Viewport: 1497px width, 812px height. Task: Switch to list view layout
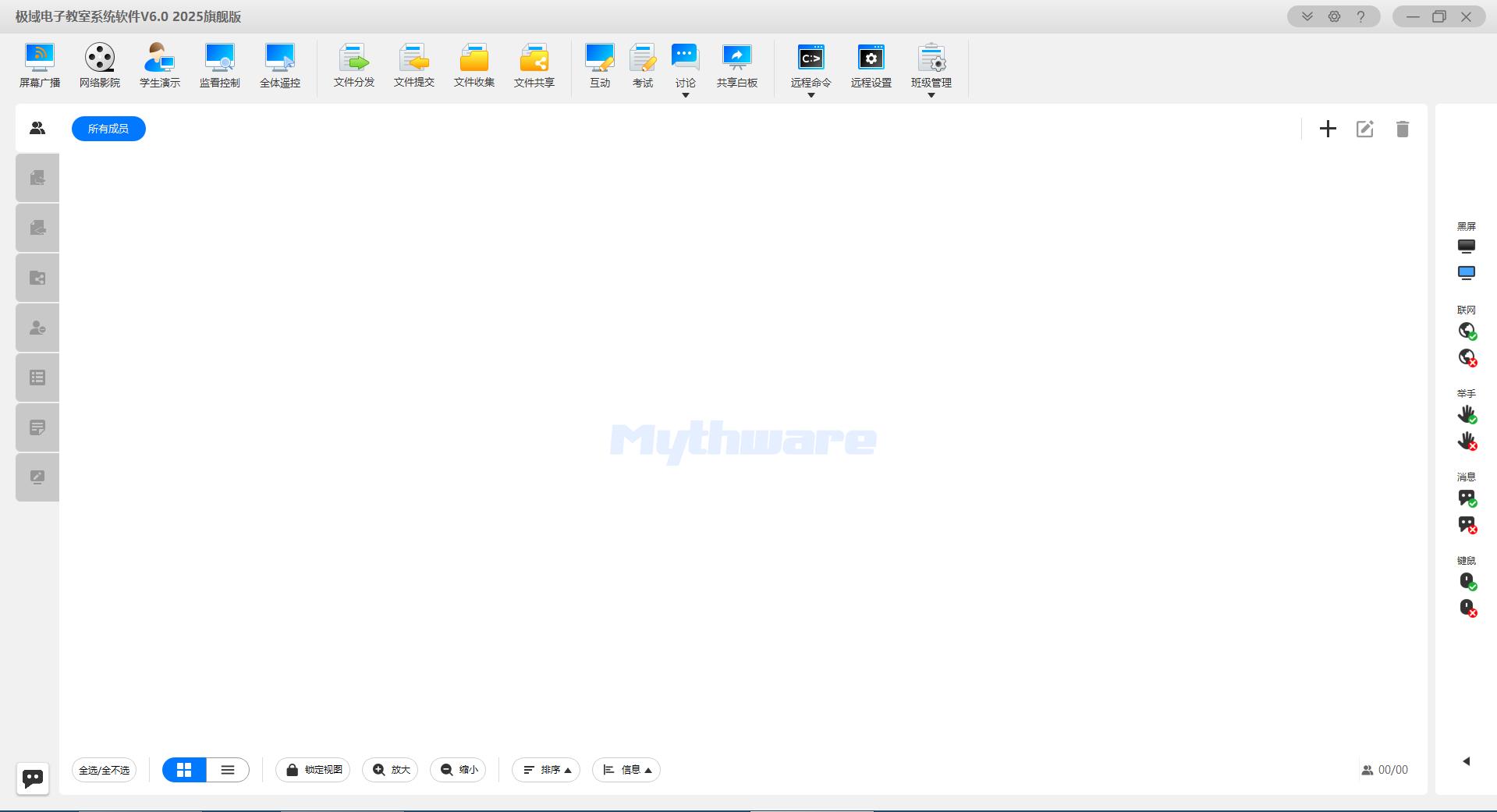(228, 770)
